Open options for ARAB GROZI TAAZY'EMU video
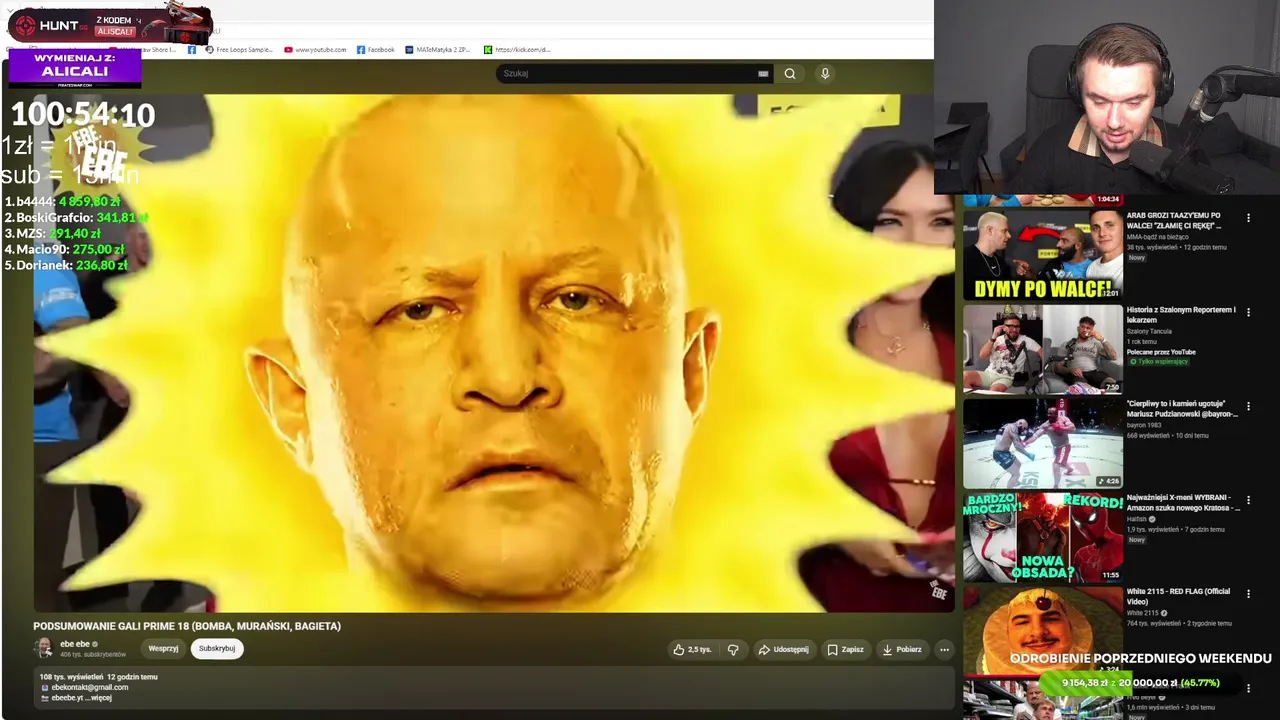 click(x=1248, y=218)
